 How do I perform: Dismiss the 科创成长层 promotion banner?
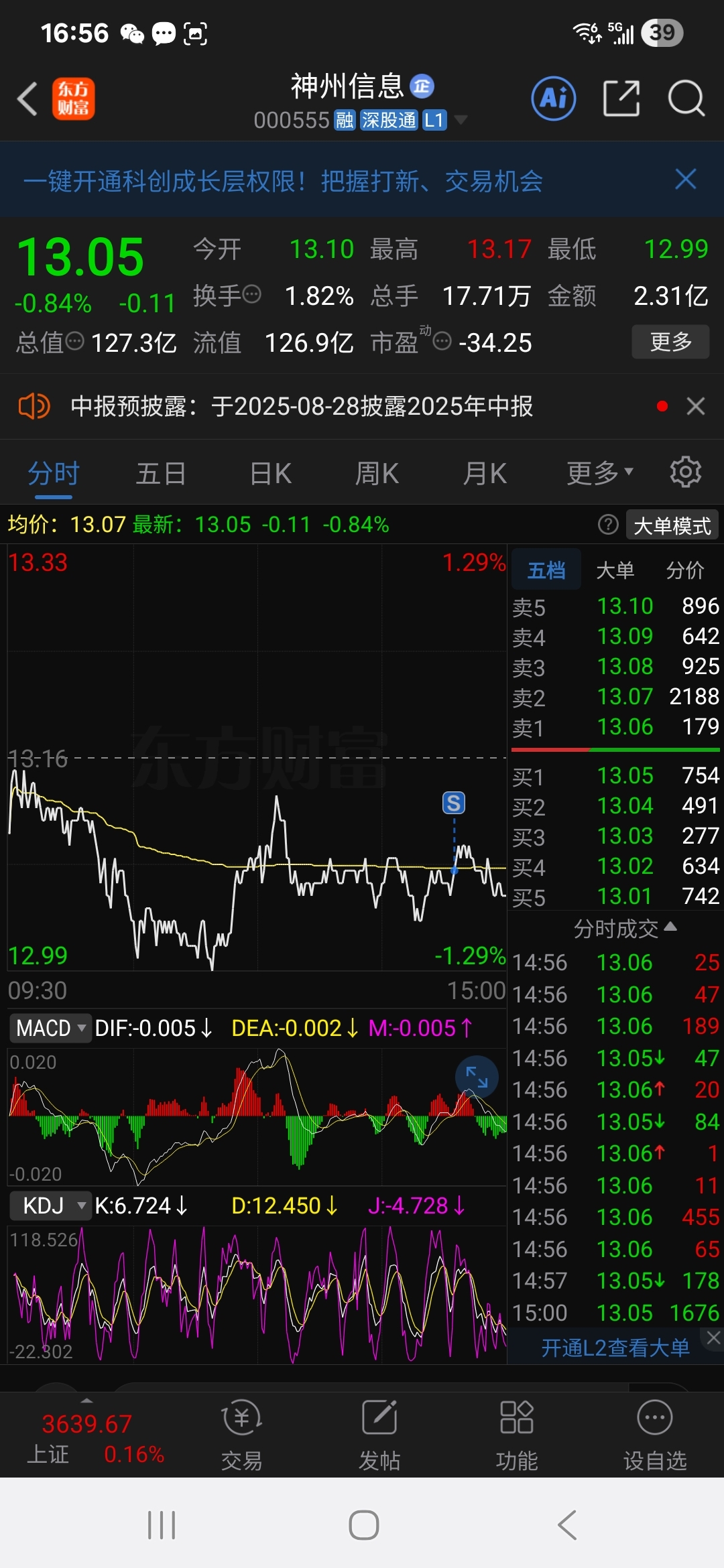coord(686,180)
